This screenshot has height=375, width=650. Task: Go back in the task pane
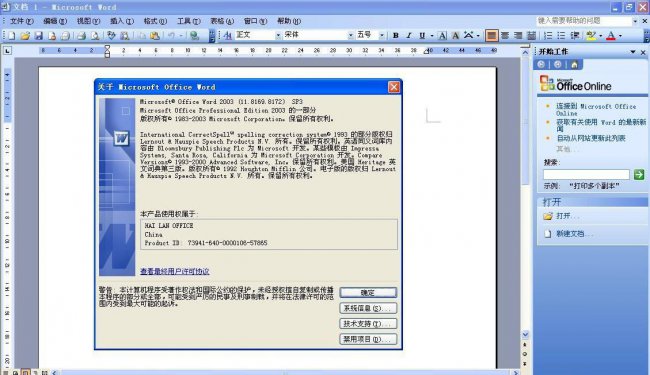tap(541, 64)
